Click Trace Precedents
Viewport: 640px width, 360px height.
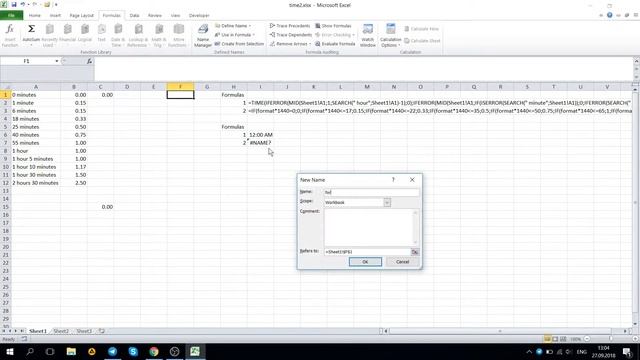(x=290, y=26)
